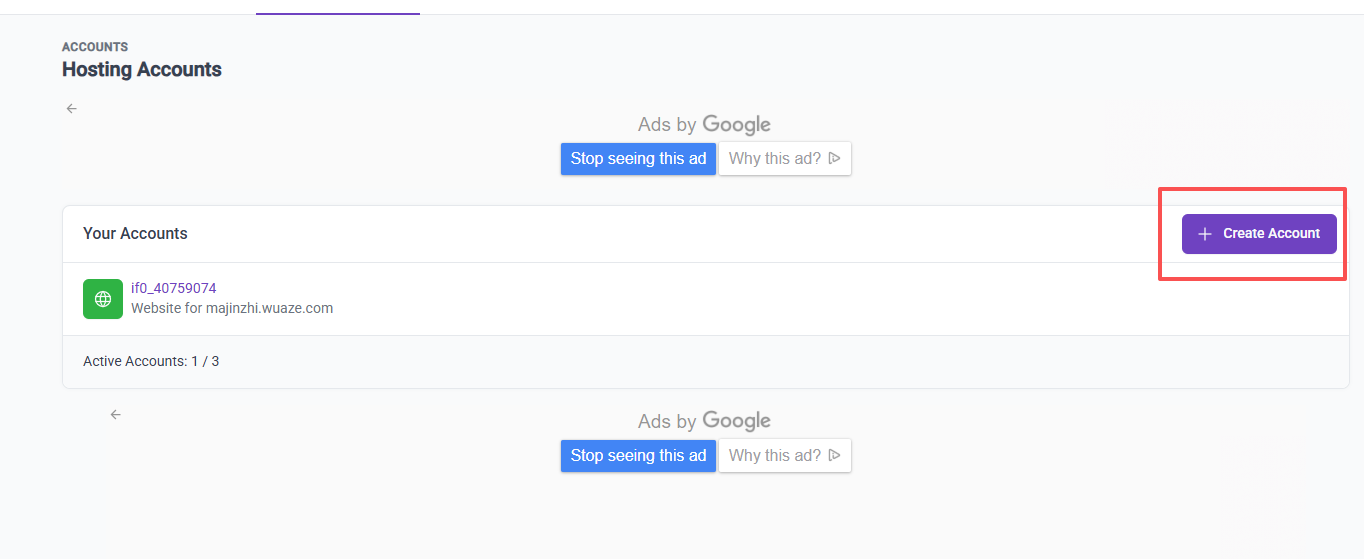Open 'Why this ad?' in the top ad

click(x=775, y=158)
